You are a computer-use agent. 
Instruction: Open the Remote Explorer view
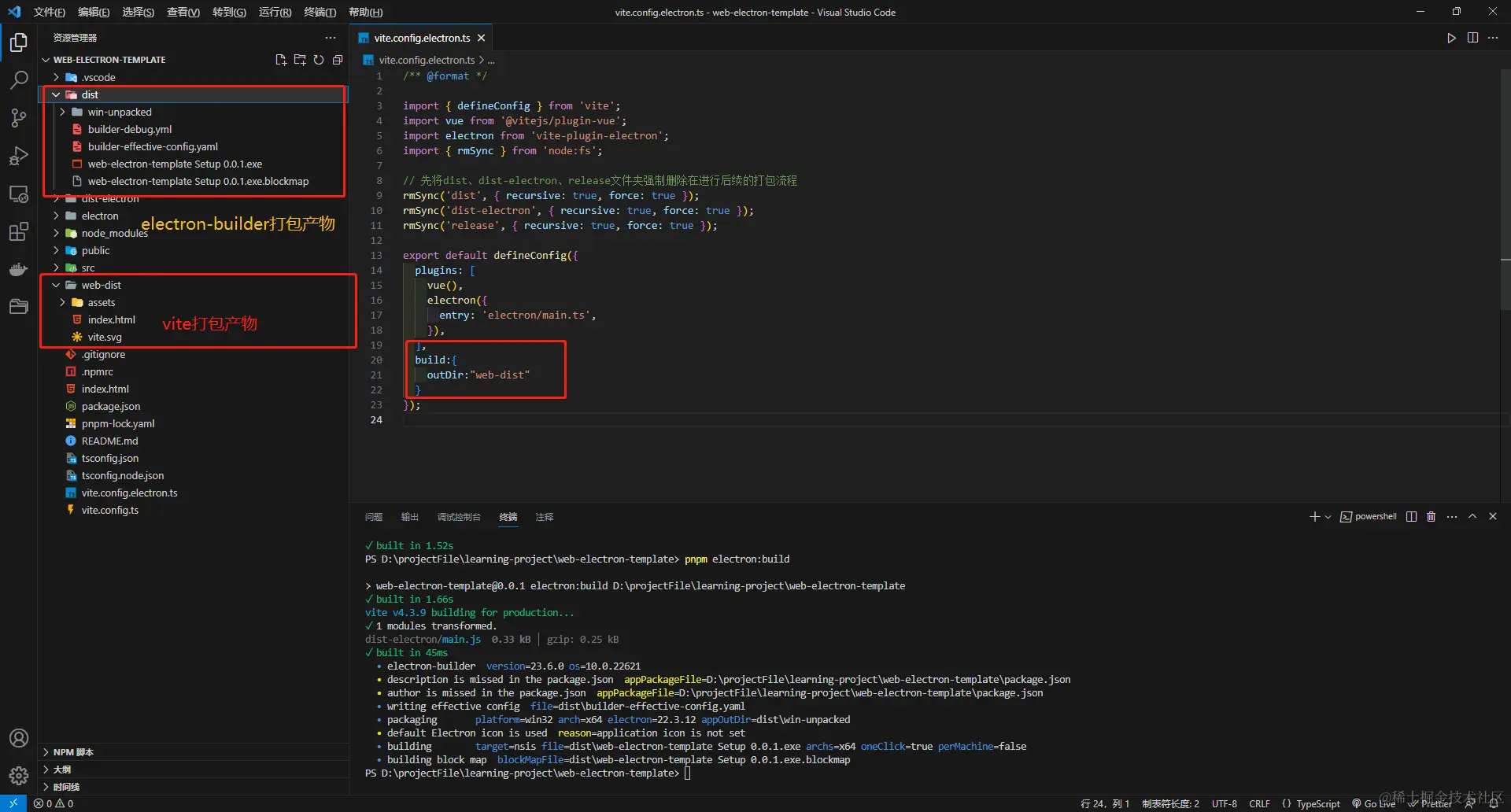point(18,194)
